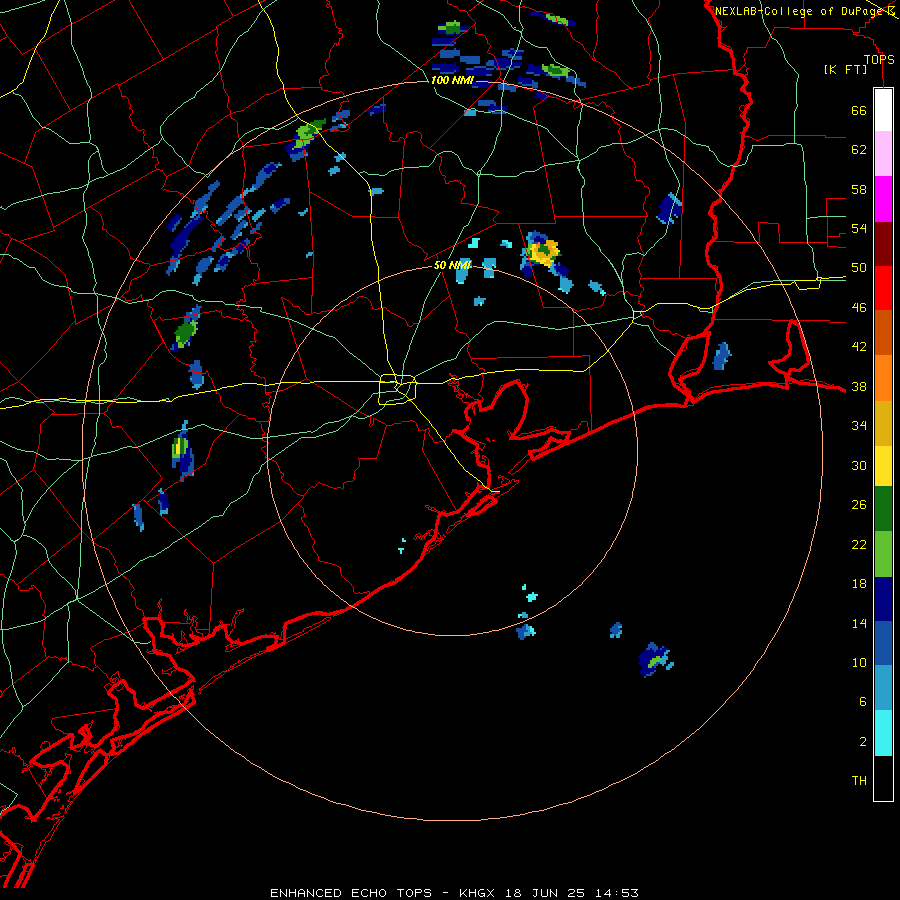Screen dimensions: 900x900
Task: Click the light pink swatch in the color scale
Action: pos(883,153)
